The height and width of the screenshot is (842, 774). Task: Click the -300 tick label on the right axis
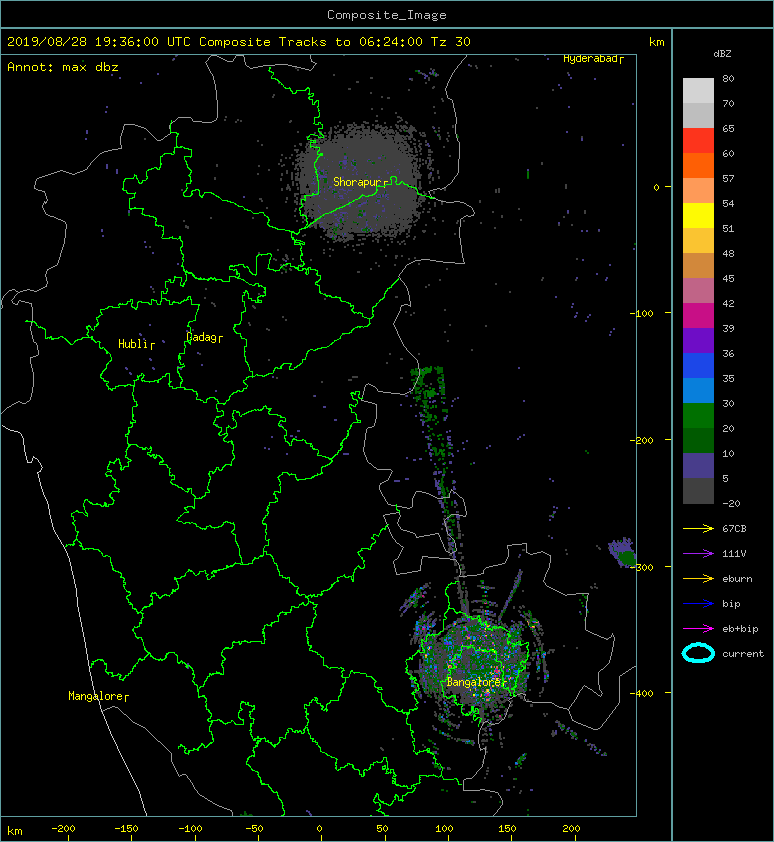click(x=641, y=568)
